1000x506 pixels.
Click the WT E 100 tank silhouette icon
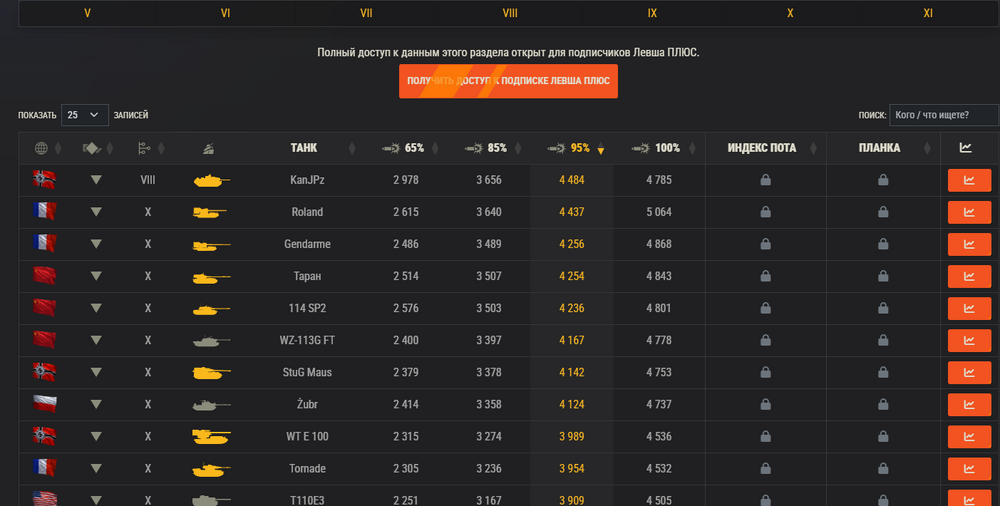tap(212, 436)
